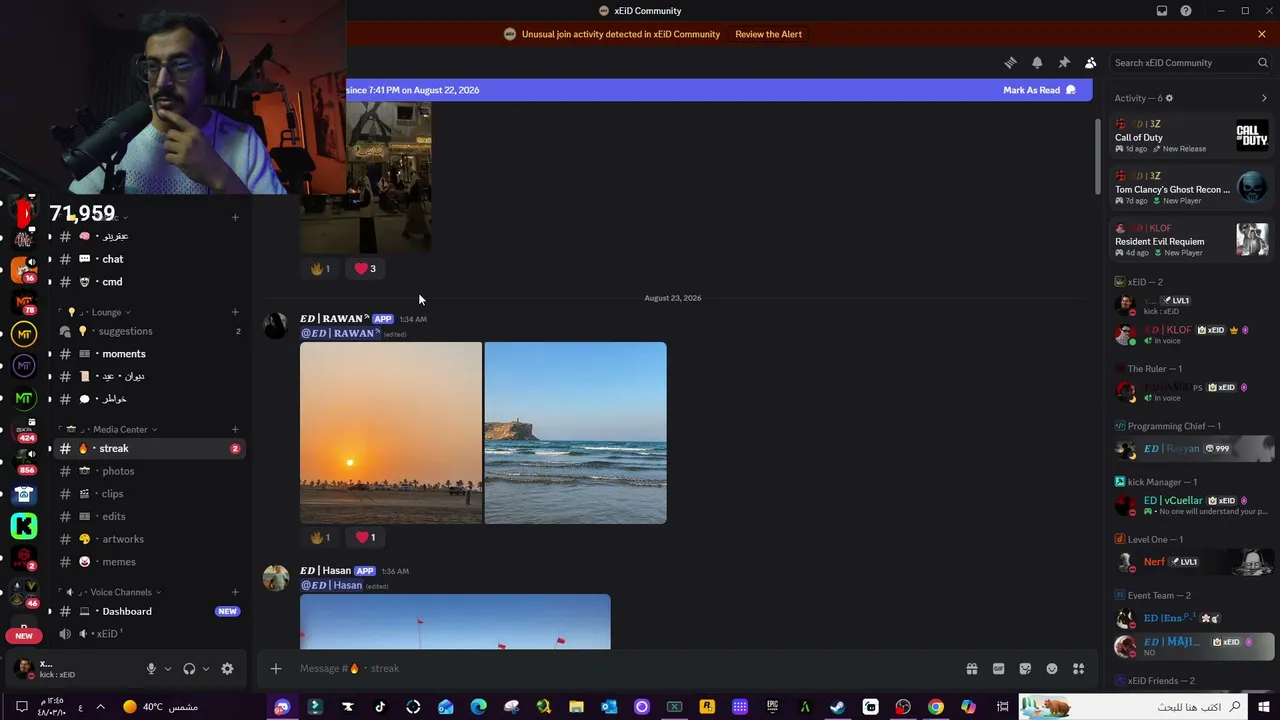Click Review the Alert link
The image size is (1280, 720).
click(768, 34)
